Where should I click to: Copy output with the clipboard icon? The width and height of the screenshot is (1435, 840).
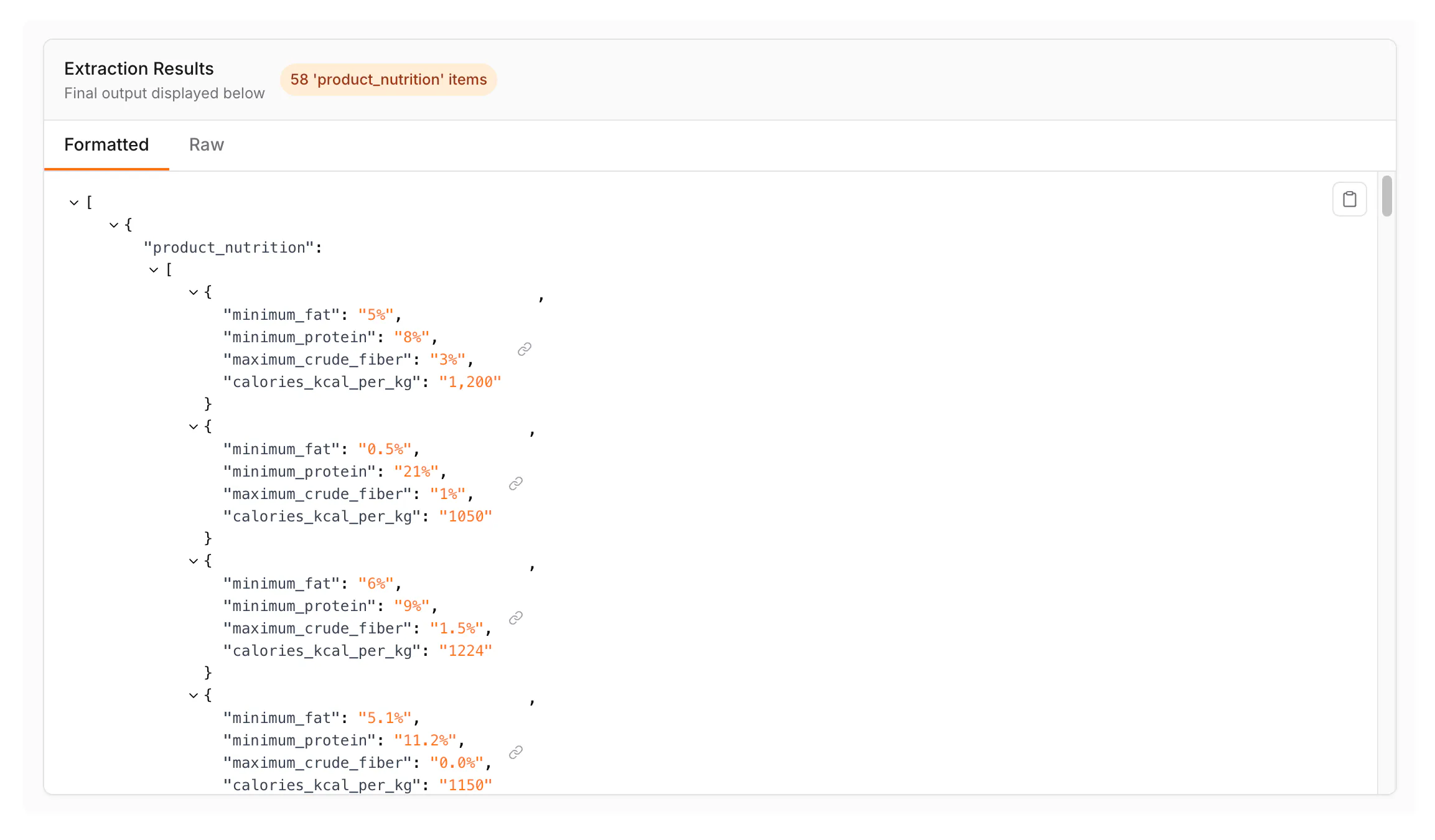tap(1349, 199)
